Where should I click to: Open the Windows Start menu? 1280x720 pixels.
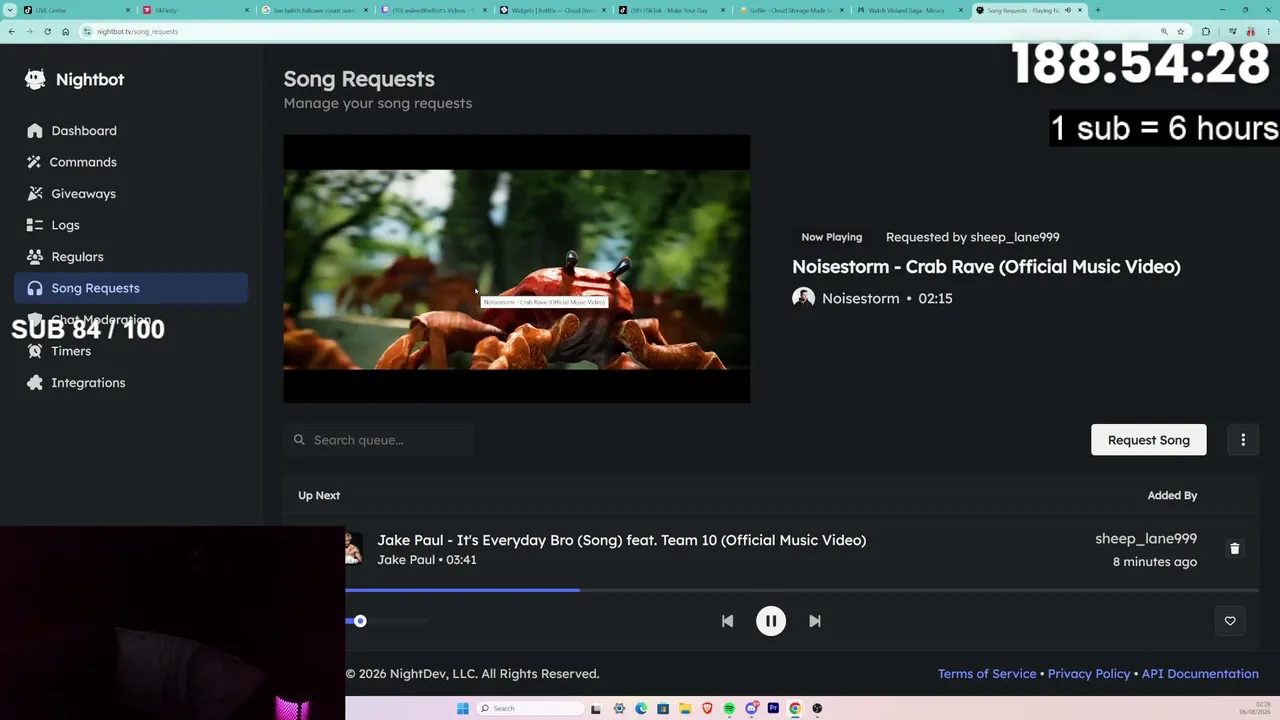(x=462, y=709)
